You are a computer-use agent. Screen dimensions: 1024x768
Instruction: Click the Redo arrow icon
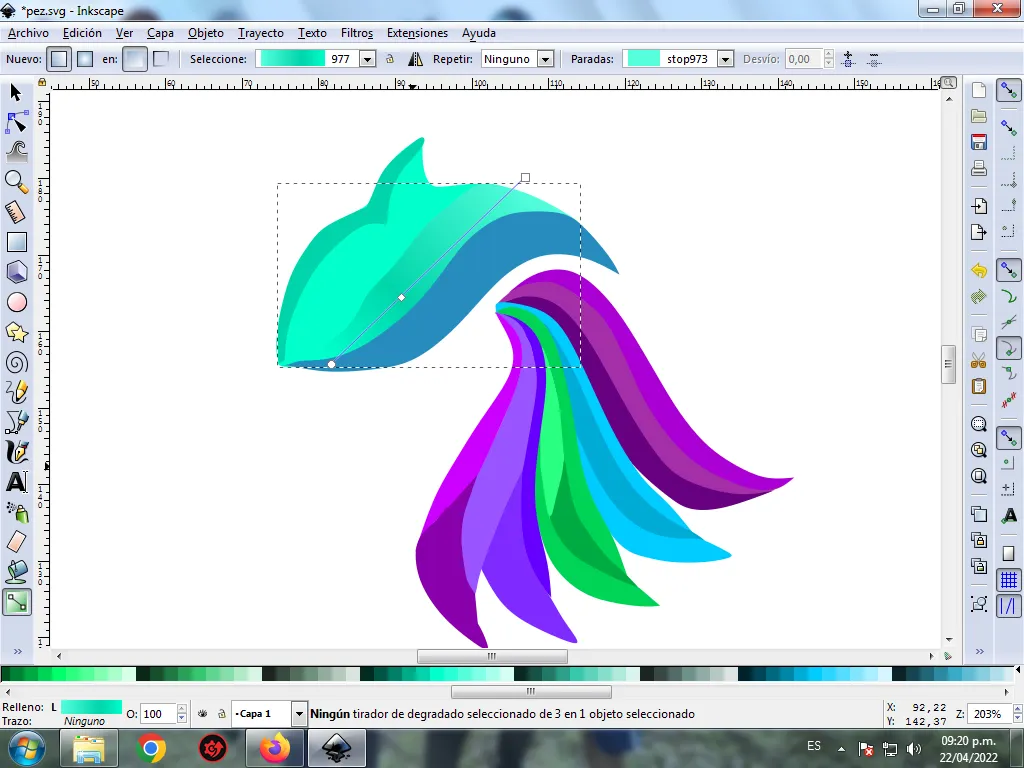(978, 297)
